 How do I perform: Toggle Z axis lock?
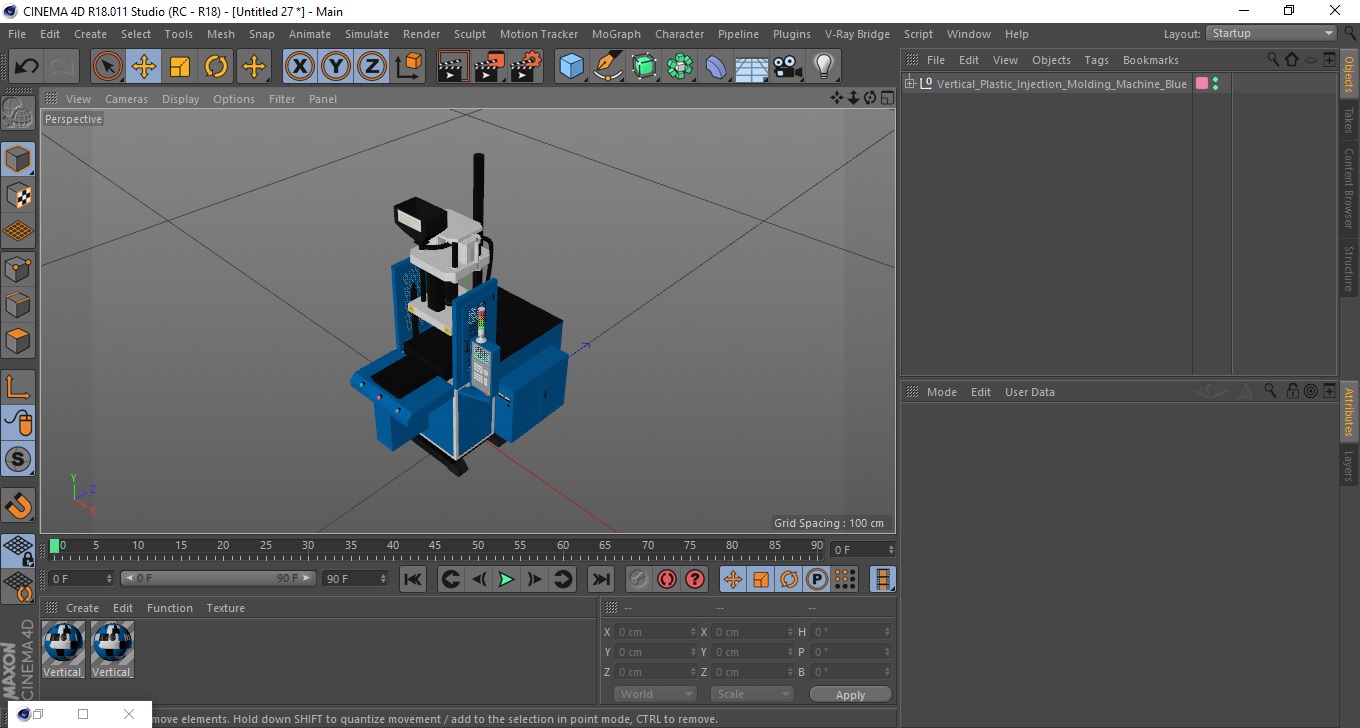pos(371,67)
